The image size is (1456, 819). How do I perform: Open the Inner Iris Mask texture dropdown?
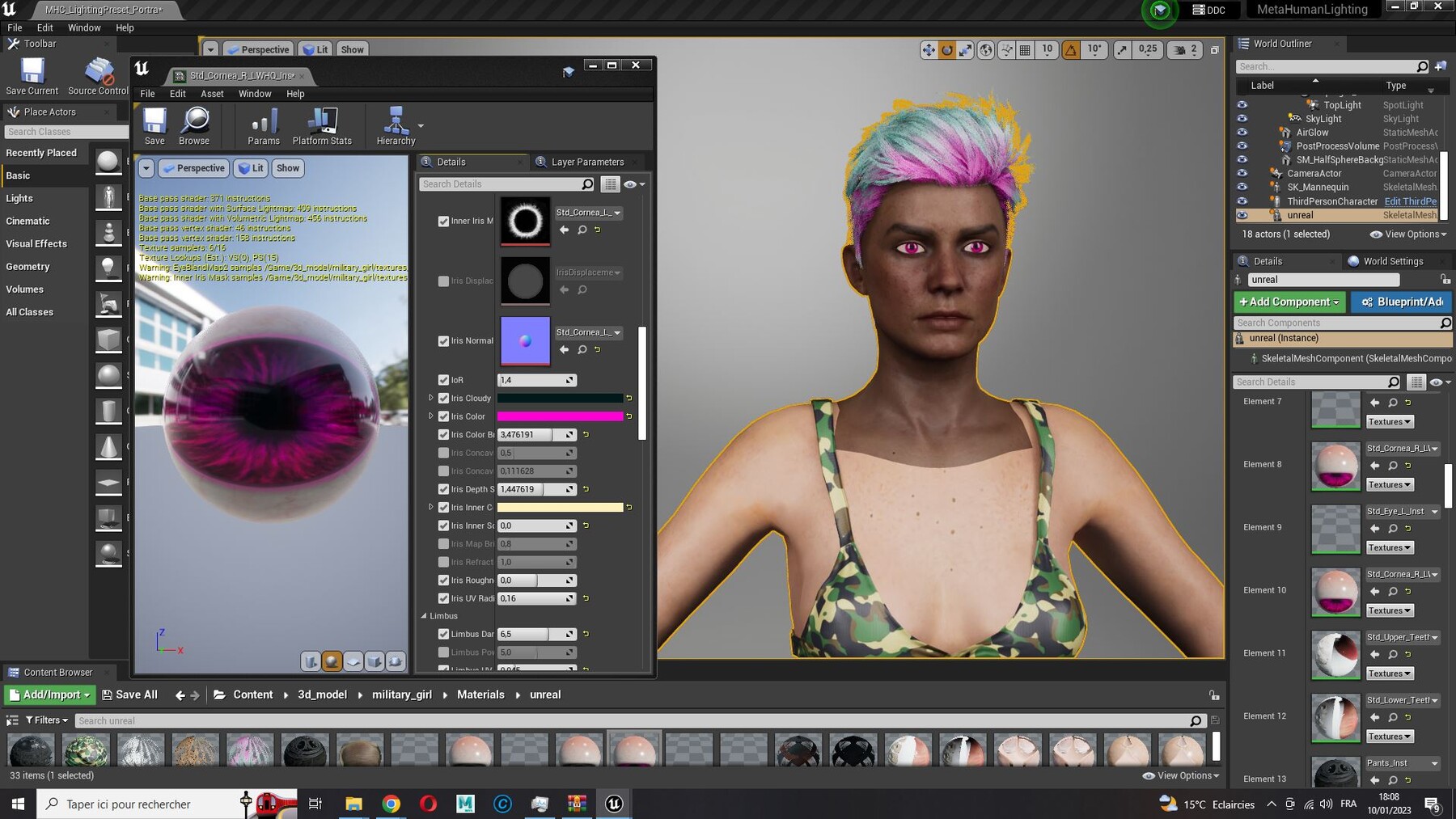pyautogui.click(x=589, y=213)
